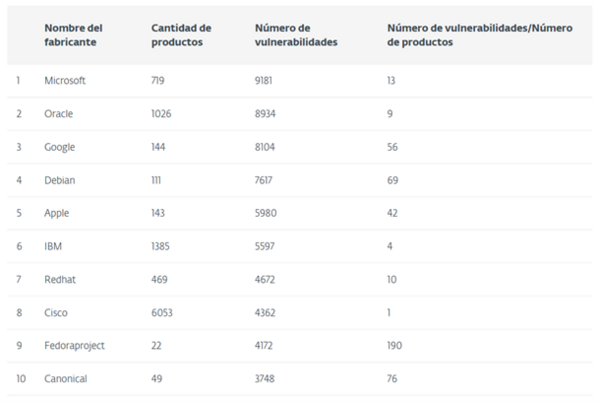Select the Microsoft manufacturer name
This screenshot has height=402, width=600.
click(65, 80)
